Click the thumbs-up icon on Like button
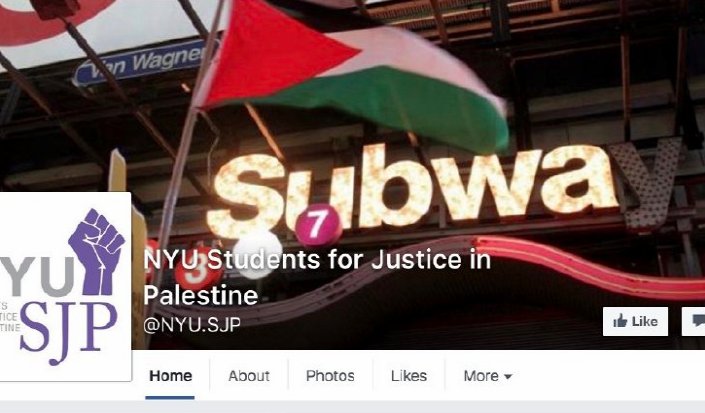 click(x=620, y=321)
